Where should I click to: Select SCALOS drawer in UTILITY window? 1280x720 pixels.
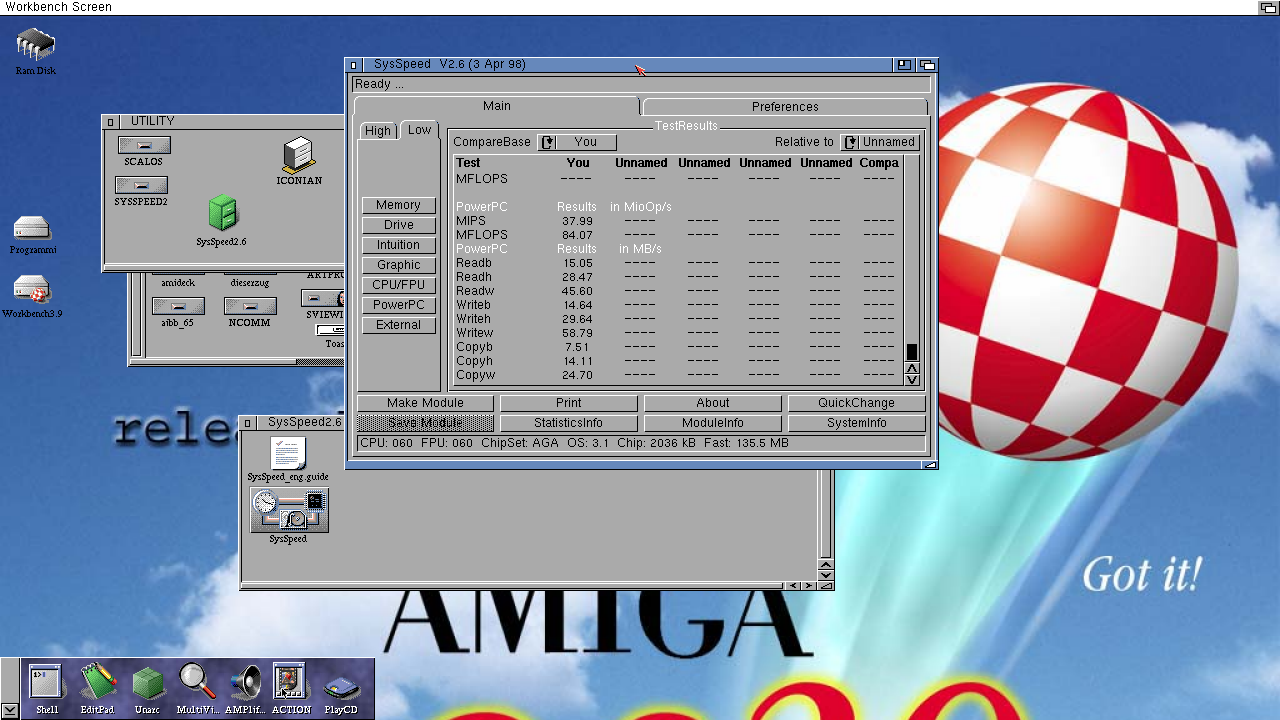tap(144, 151)
